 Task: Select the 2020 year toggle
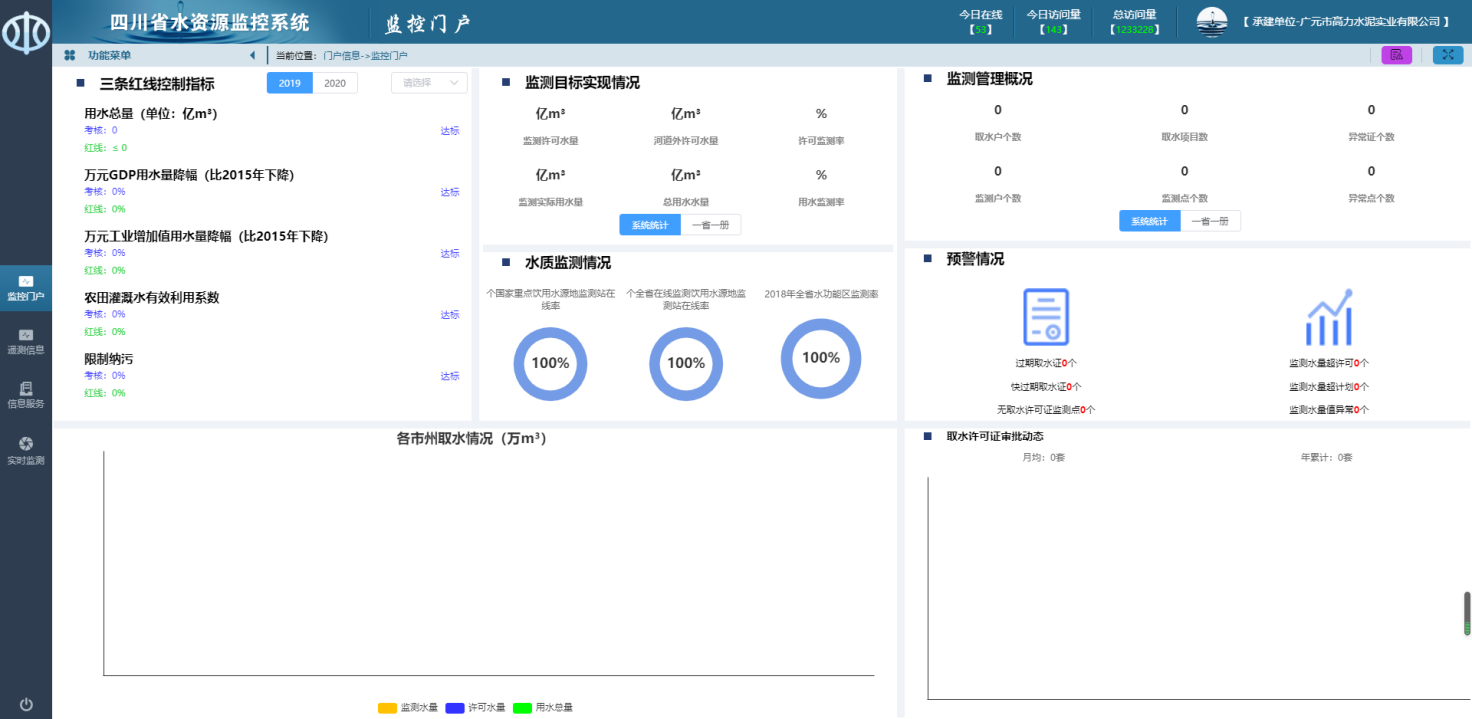335,83
